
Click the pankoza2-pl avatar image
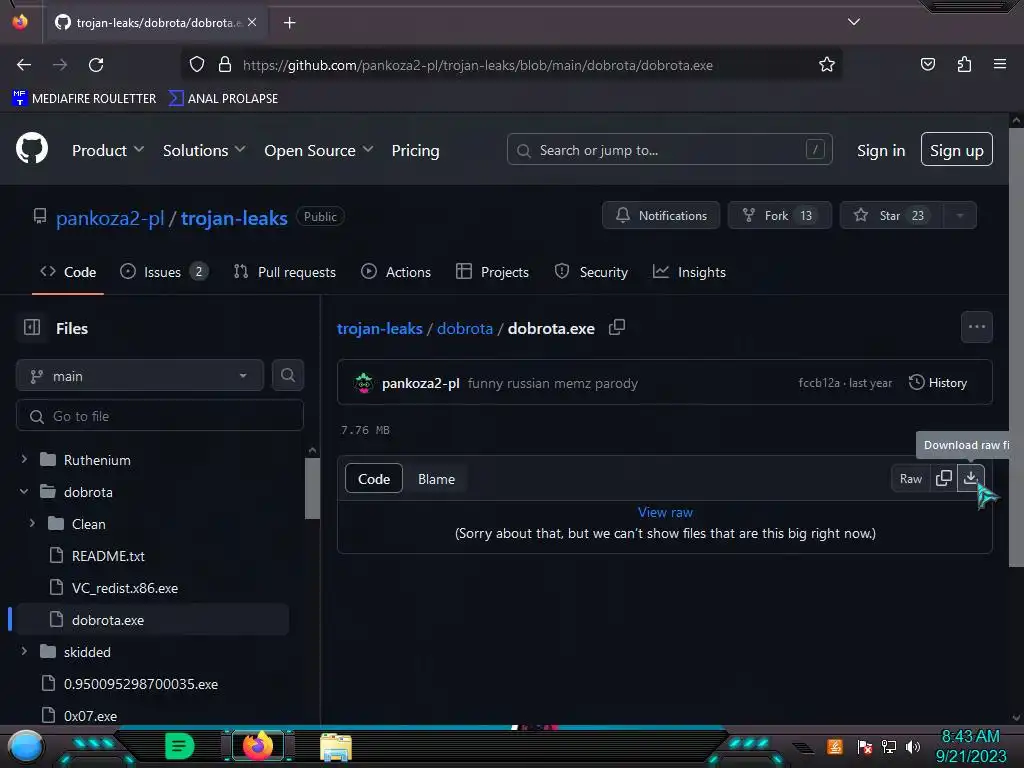coord(364,383)
